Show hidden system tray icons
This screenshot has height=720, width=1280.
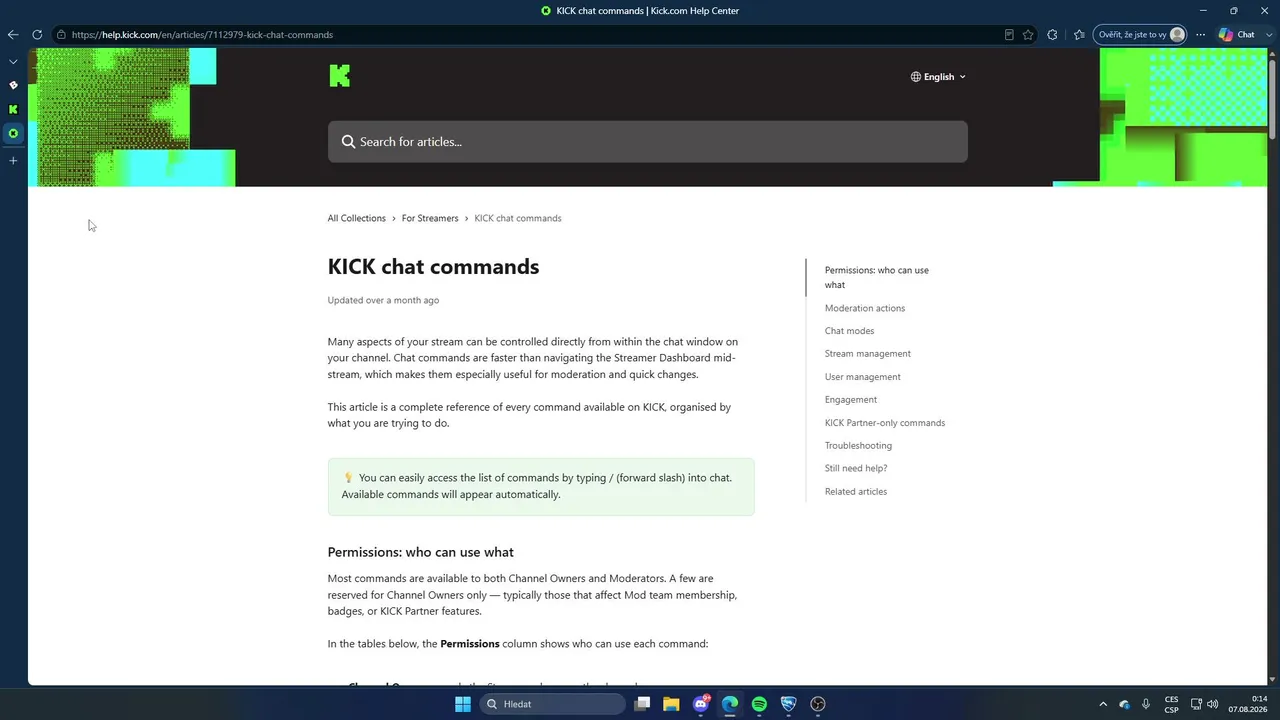[x=1103, y=704]
